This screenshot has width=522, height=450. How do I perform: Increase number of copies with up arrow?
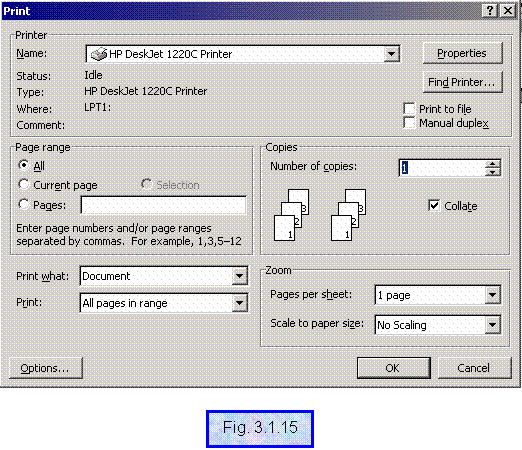493,164
